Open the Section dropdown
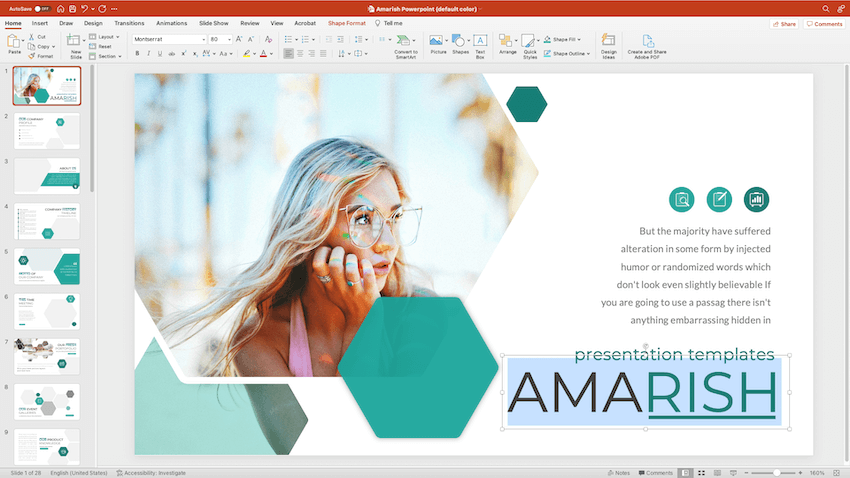This screenshot has height=478, width=850. (105, 56)
